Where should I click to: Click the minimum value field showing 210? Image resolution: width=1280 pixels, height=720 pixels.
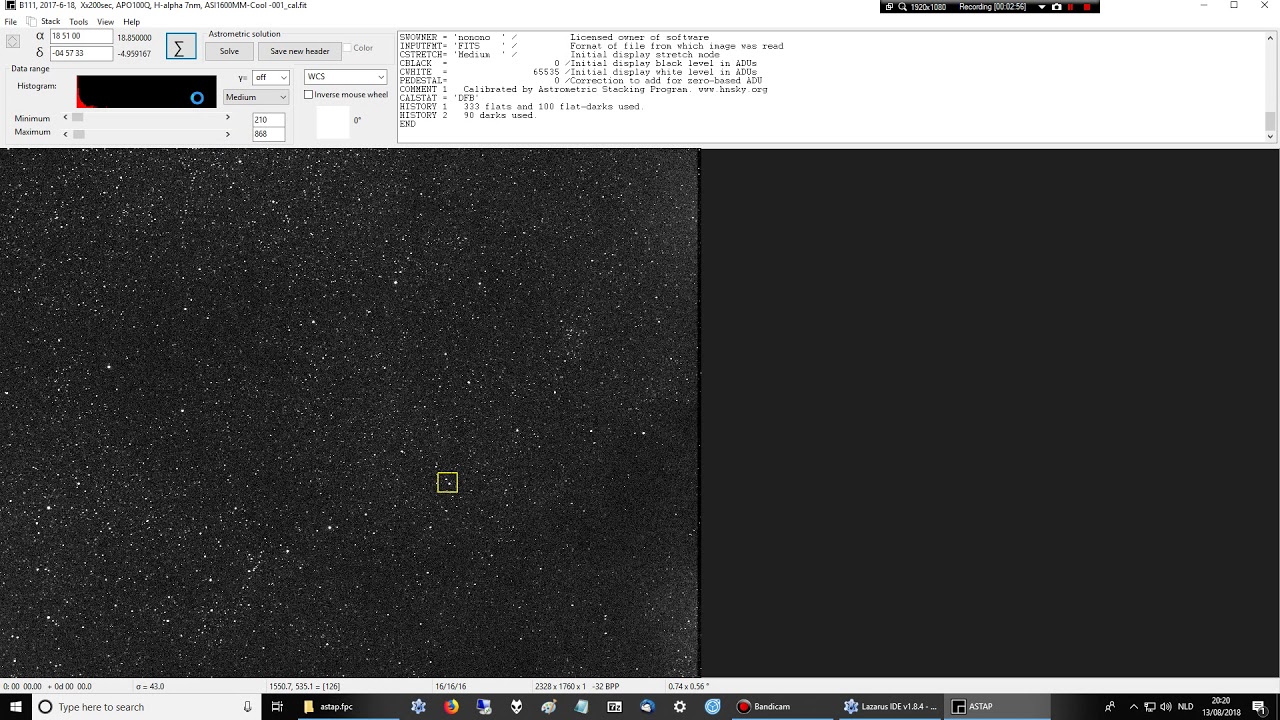click(x=268, y=119)
